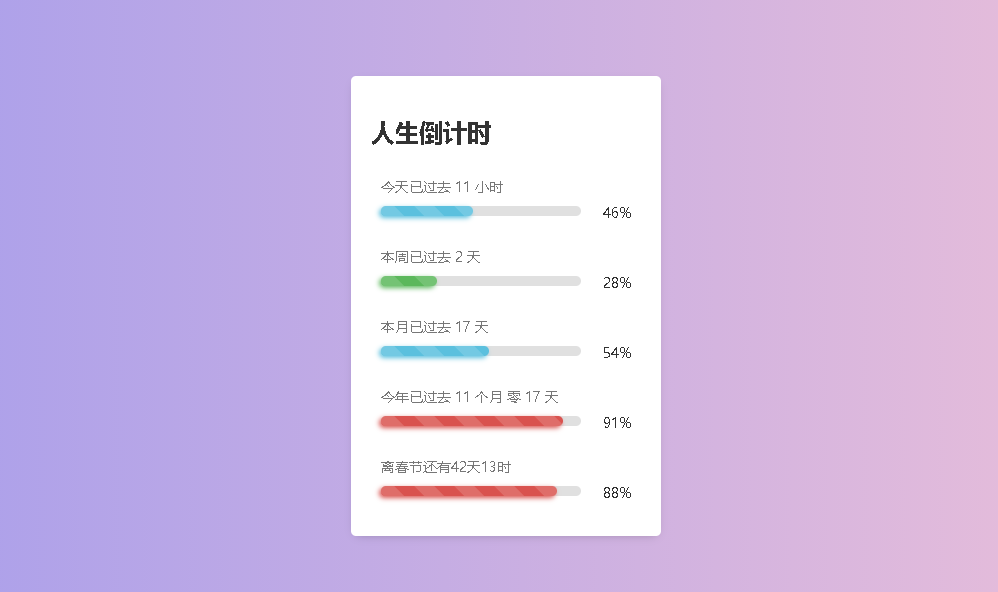Click the gray unfilled part of this month's bar

click(x=535, y=351)
